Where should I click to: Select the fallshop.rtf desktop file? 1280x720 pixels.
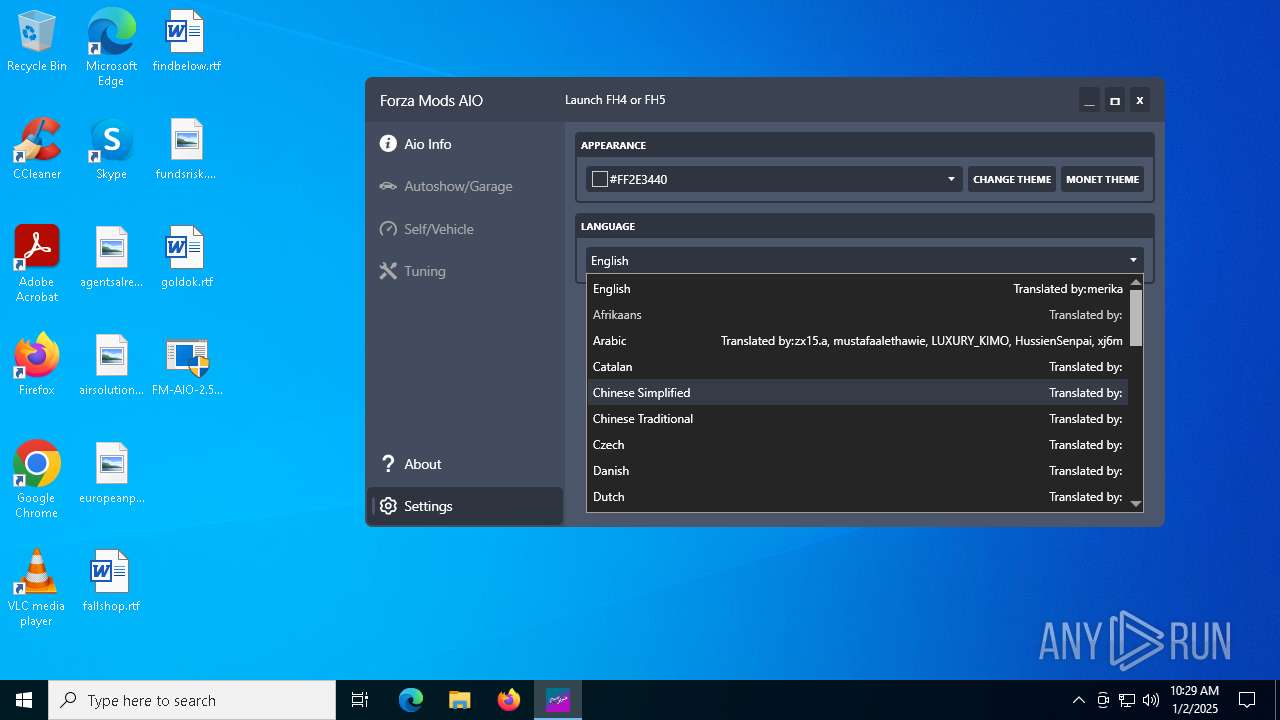point(111,582)
